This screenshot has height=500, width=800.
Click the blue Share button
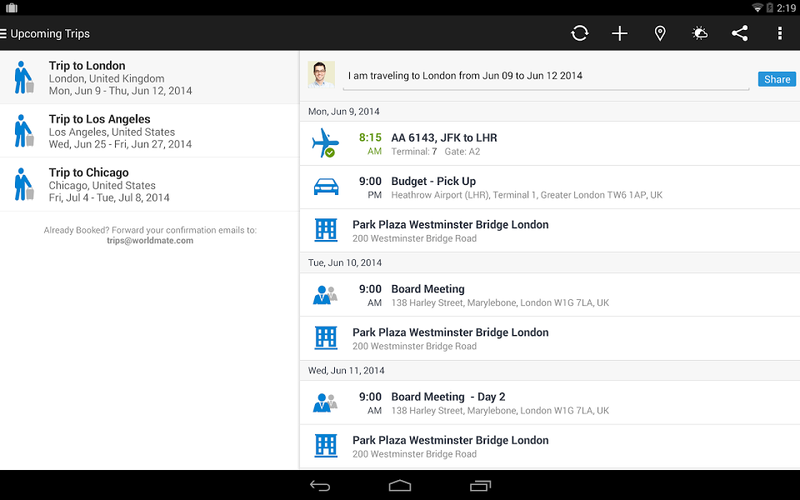[777, 79]
